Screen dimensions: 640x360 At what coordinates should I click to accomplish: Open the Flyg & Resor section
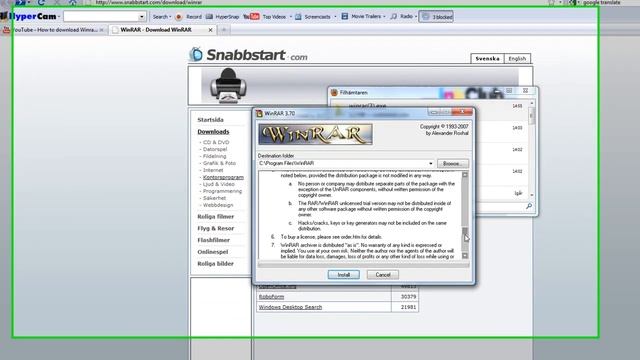point(216,228)
